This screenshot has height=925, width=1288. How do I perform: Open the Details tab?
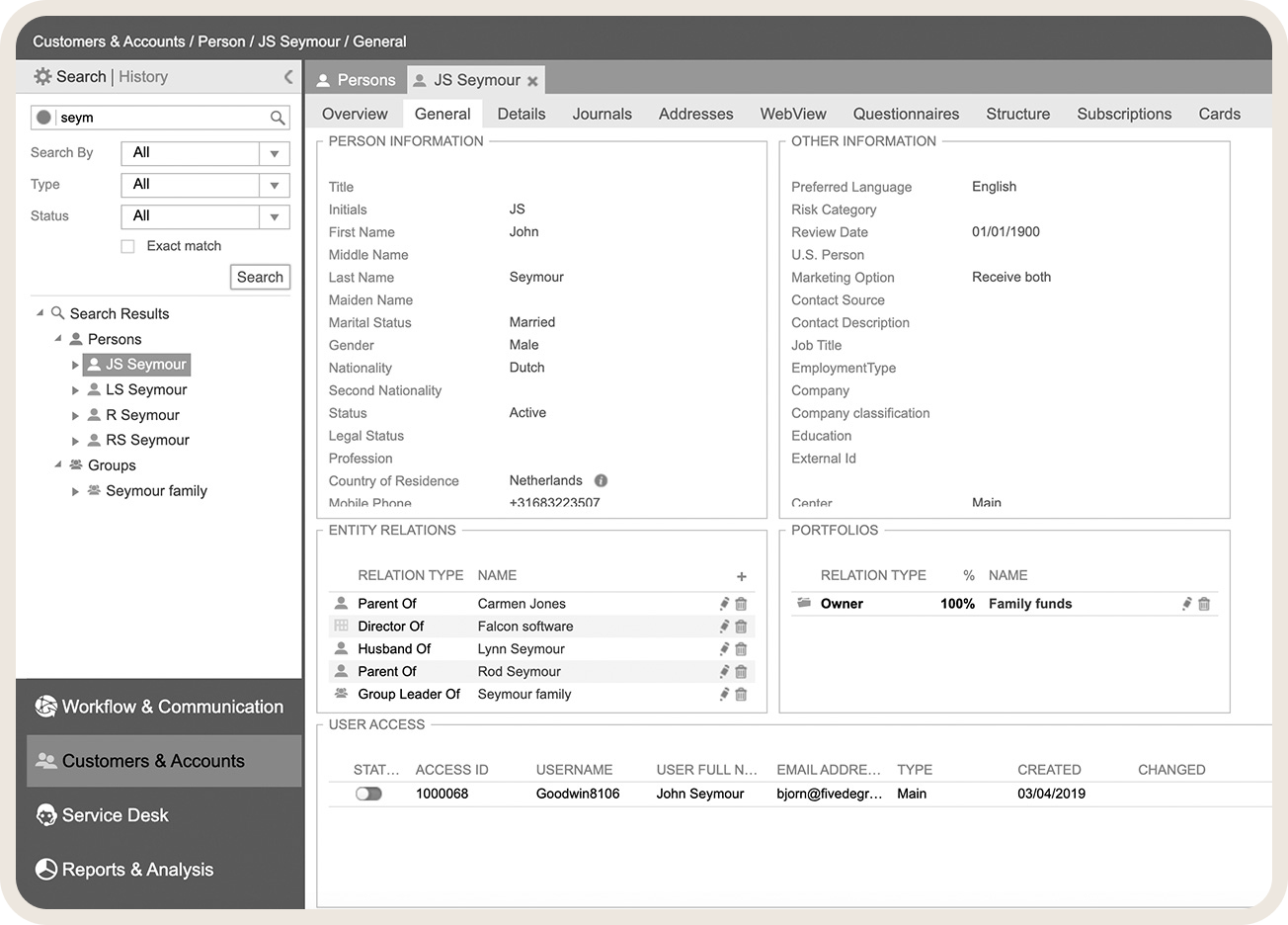pyautogui.click(x=522, y=114)
